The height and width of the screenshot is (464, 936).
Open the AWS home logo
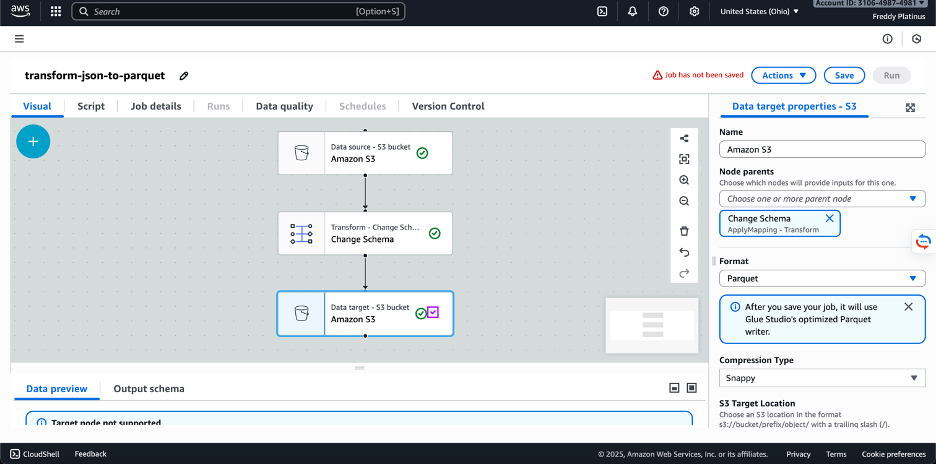(20, 11)
